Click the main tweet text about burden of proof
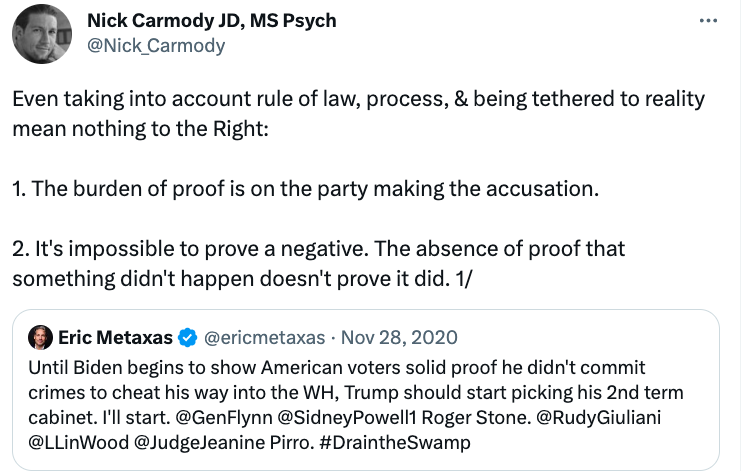Screen dimensions: 744x471 point(306,189)
